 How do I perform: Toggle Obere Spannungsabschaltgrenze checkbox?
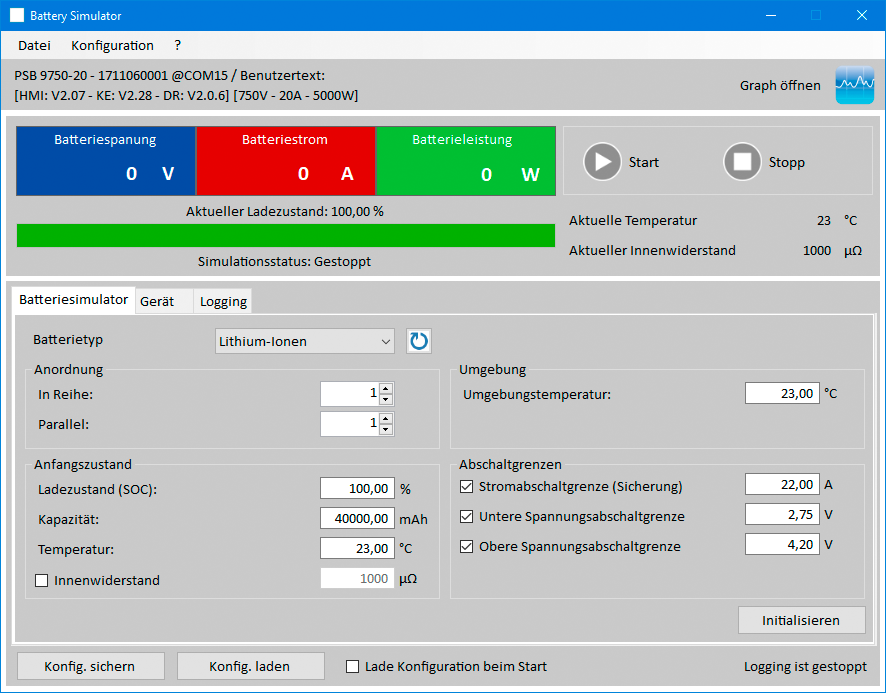tap(466, 547)
